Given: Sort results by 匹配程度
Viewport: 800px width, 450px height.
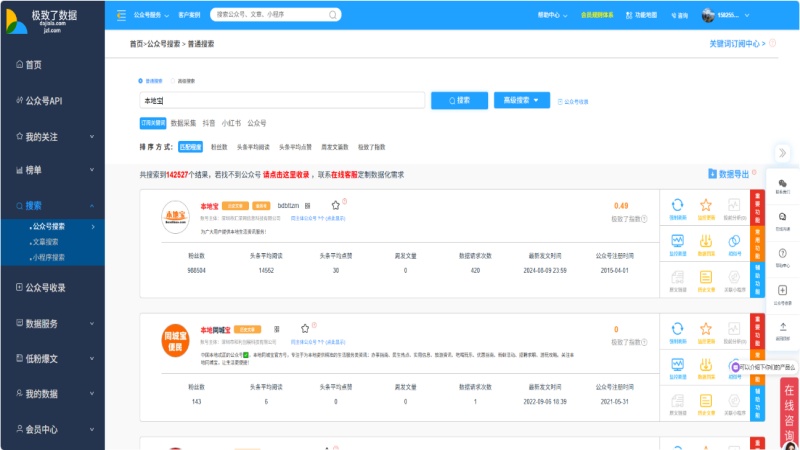Looking at the screenshot, I should [190, 147].
